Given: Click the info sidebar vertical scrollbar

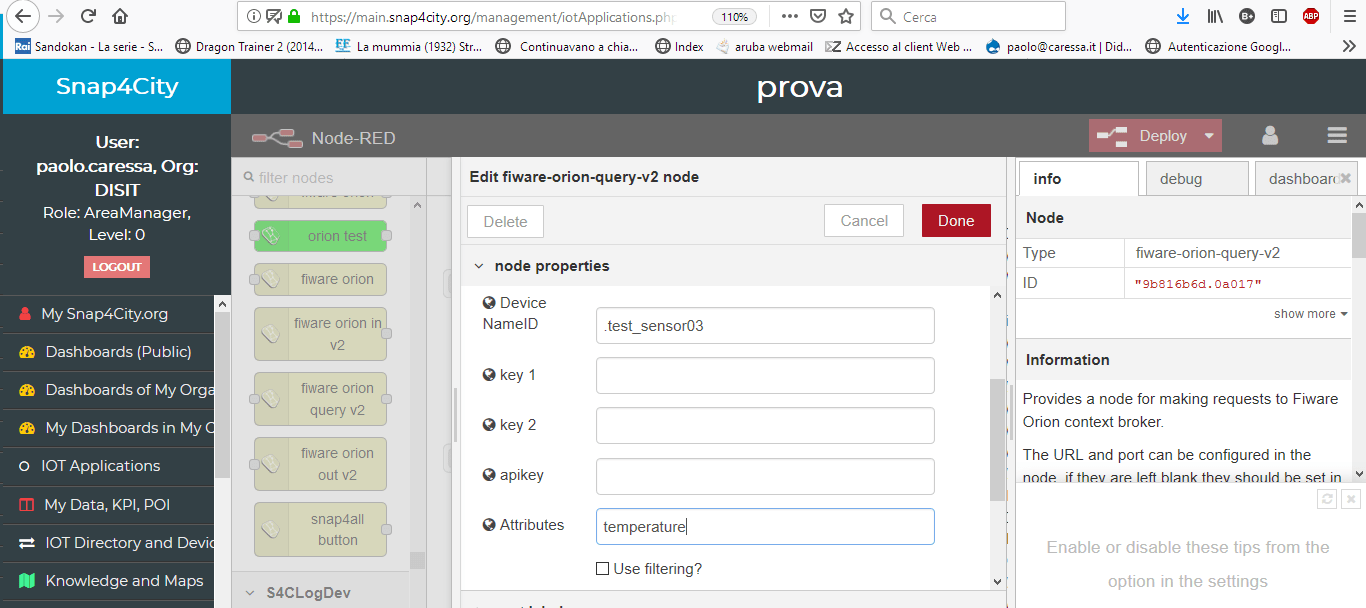Looking at the screenshot, I should click(x=1359, y=236).
